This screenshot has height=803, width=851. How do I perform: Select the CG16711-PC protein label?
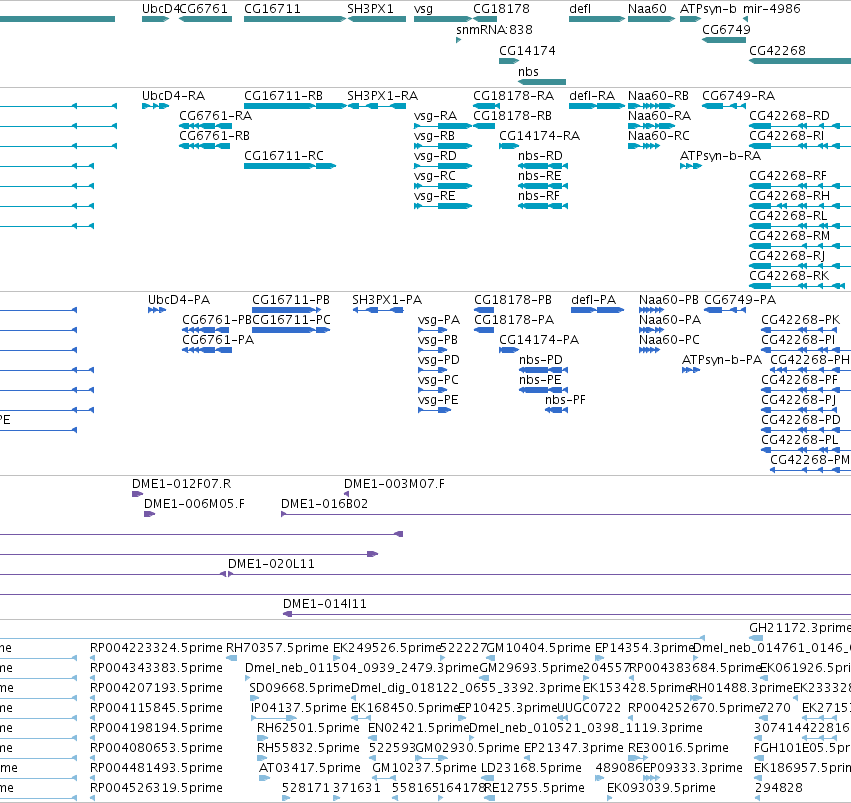pos(291,320)
